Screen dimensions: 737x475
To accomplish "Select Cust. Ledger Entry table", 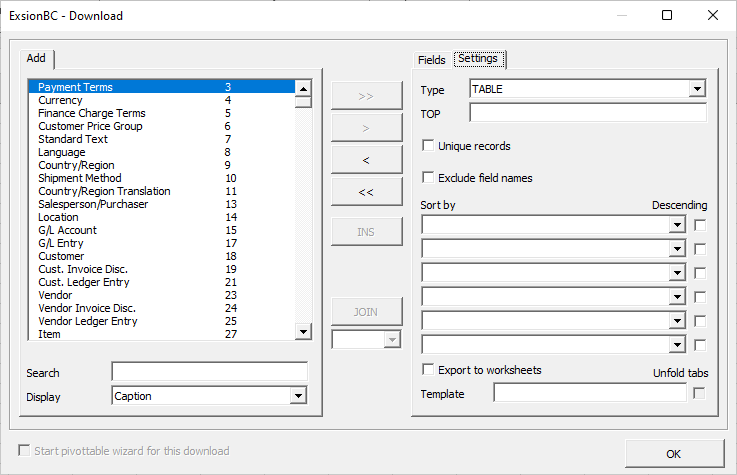I will 161,282.
